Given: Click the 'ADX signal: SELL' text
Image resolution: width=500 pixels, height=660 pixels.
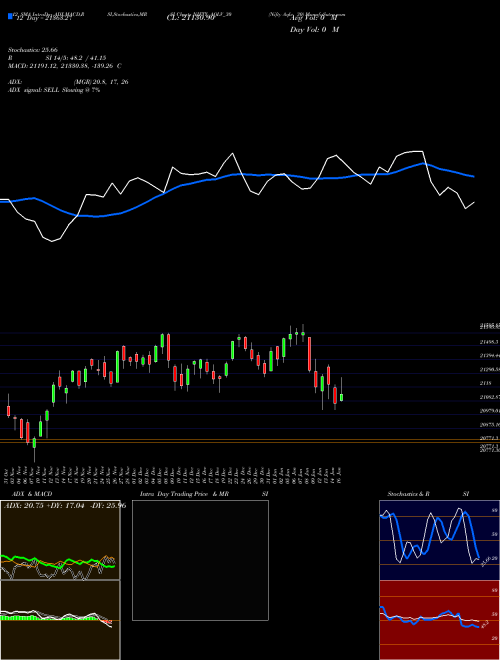Looking at the screenshot, I should point(34,90).
